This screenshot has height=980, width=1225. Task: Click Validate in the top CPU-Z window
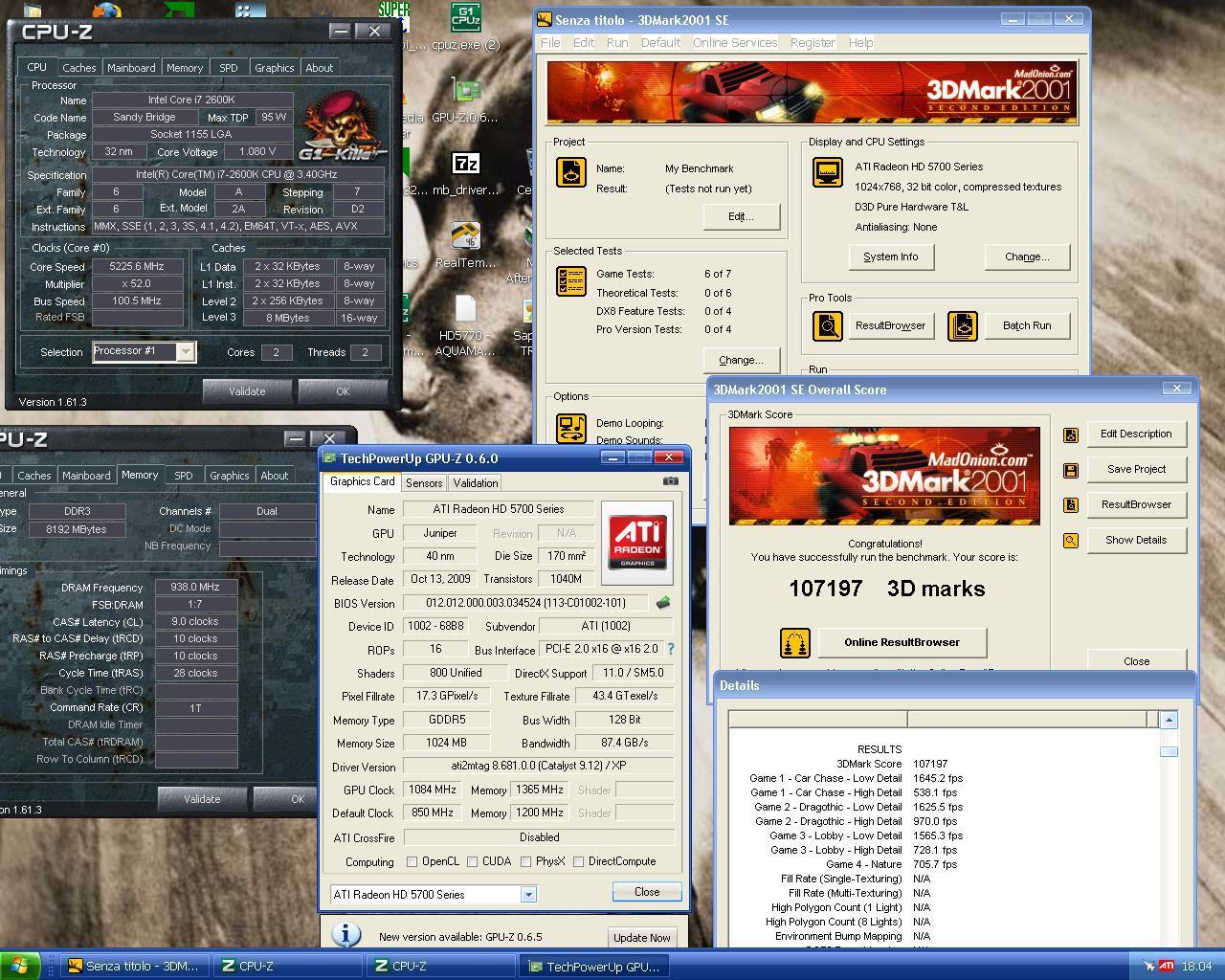(247, 391)
